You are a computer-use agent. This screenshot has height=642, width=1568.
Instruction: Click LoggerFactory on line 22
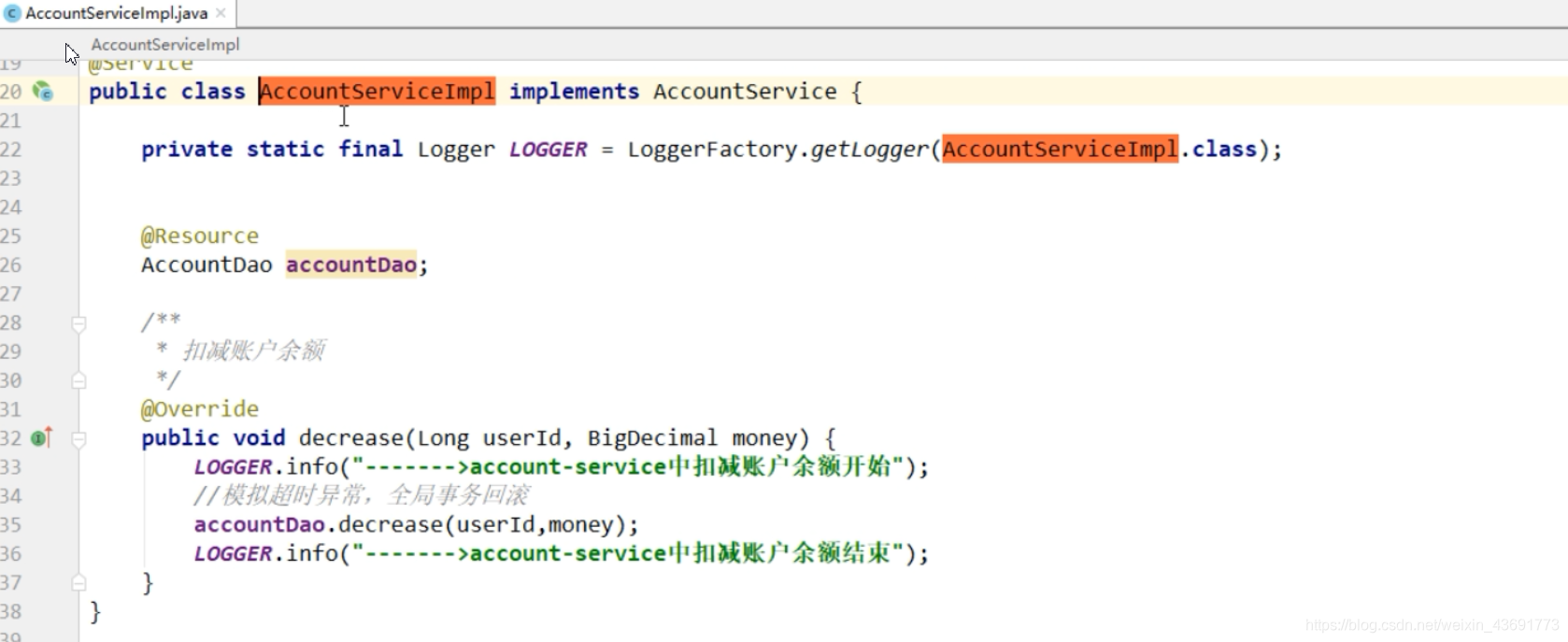coord(712,150)
